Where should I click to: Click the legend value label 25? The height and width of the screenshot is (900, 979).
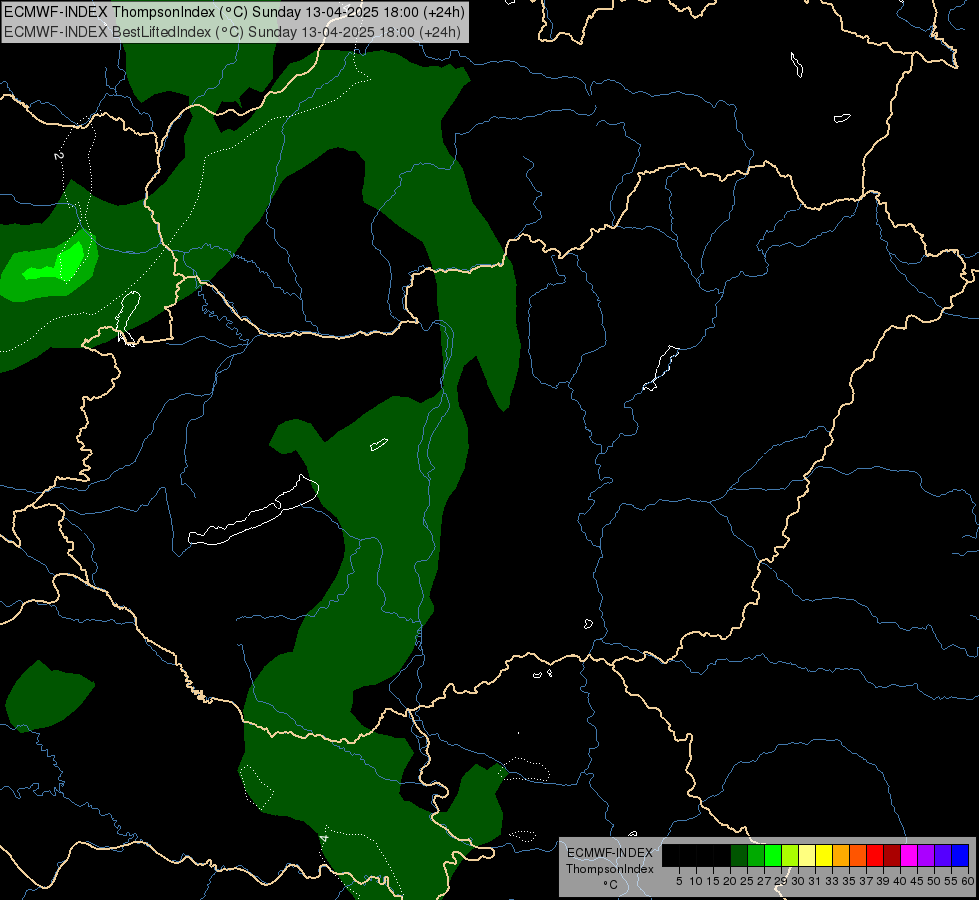point(747,881)
